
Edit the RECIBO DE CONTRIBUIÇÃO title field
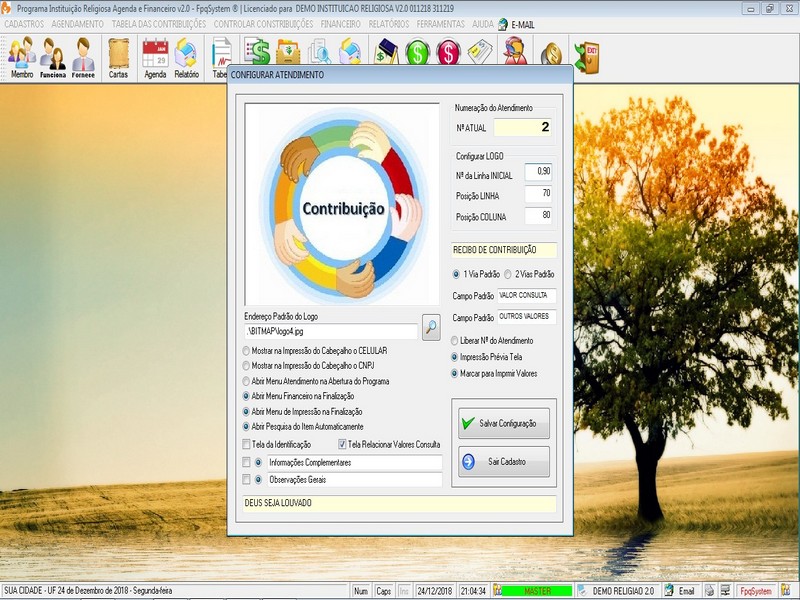click(x=504, y=250)
